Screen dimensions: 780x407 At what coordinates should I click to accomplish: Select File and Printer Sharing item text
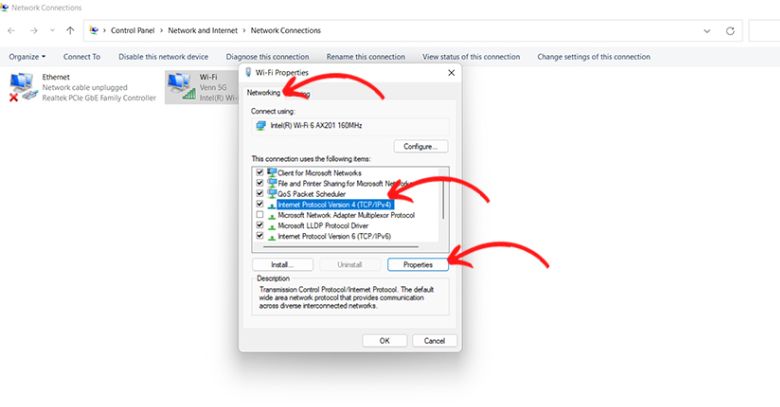[343, 183]
